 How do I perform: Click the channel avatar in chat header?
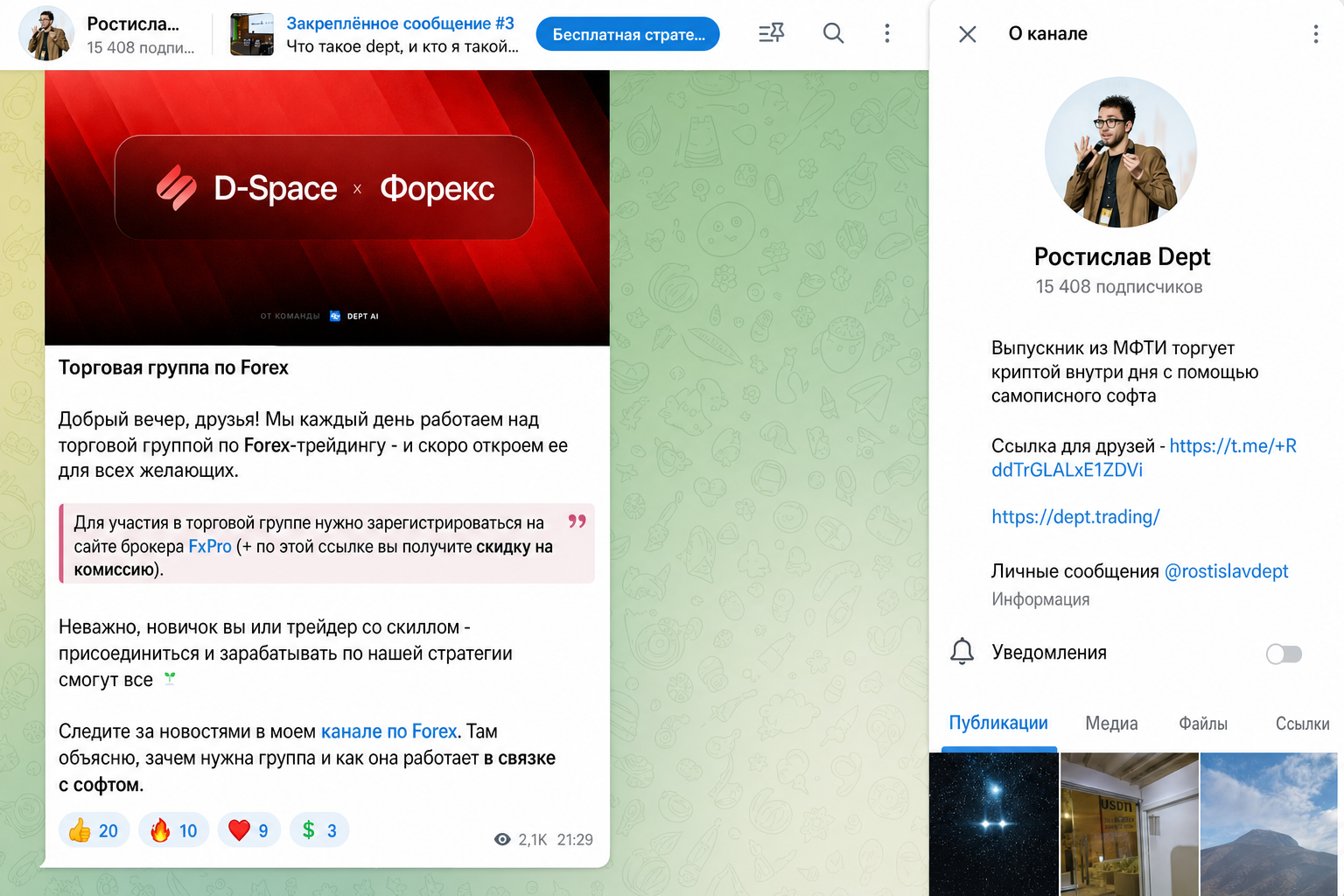click(46, 34)
